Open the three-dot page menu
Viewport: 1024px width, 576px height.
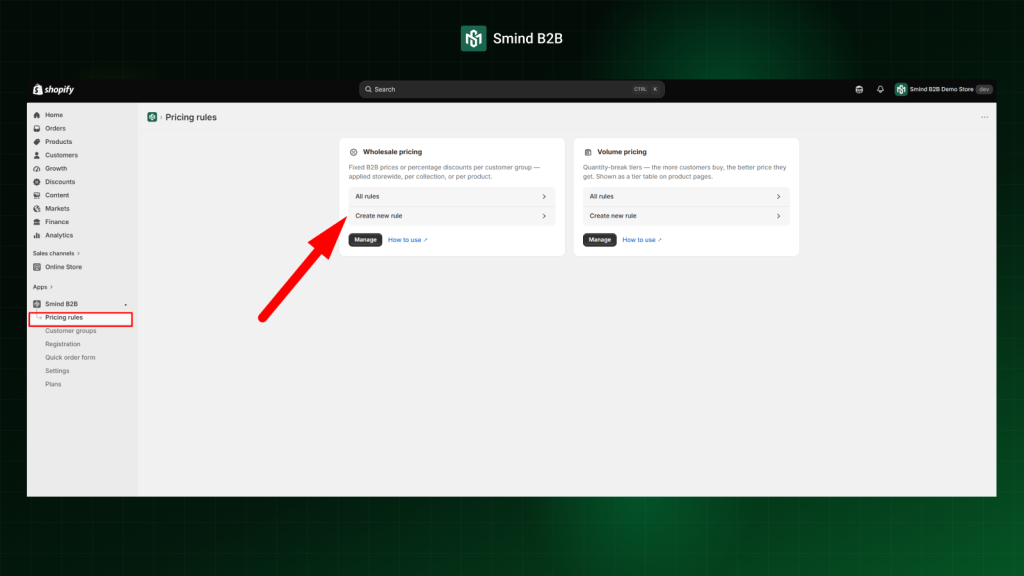(x=984, y=118)
